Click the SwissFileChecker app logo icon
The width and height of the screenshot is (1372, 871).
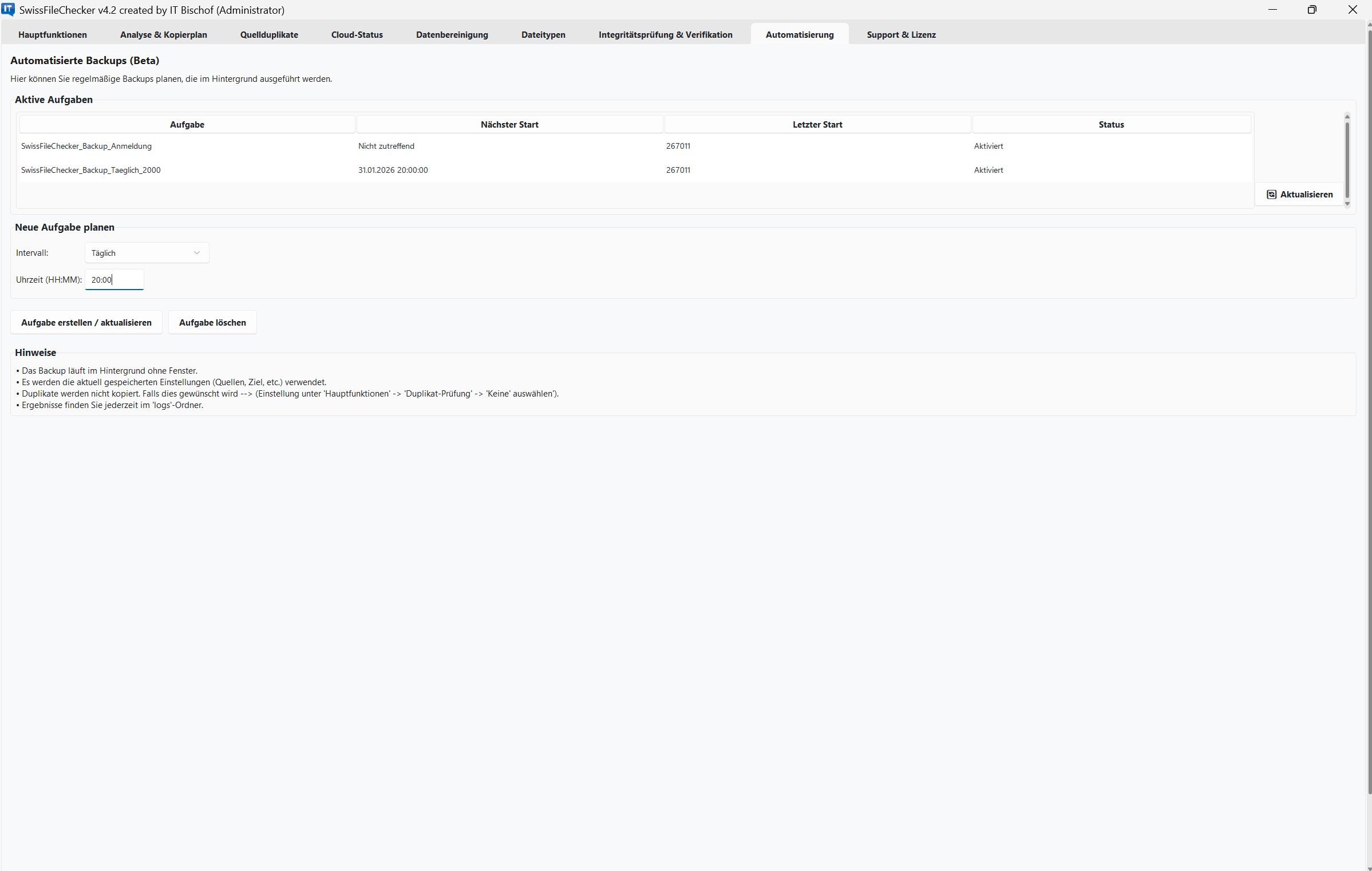pyautogui.click(x=8, y=9)
